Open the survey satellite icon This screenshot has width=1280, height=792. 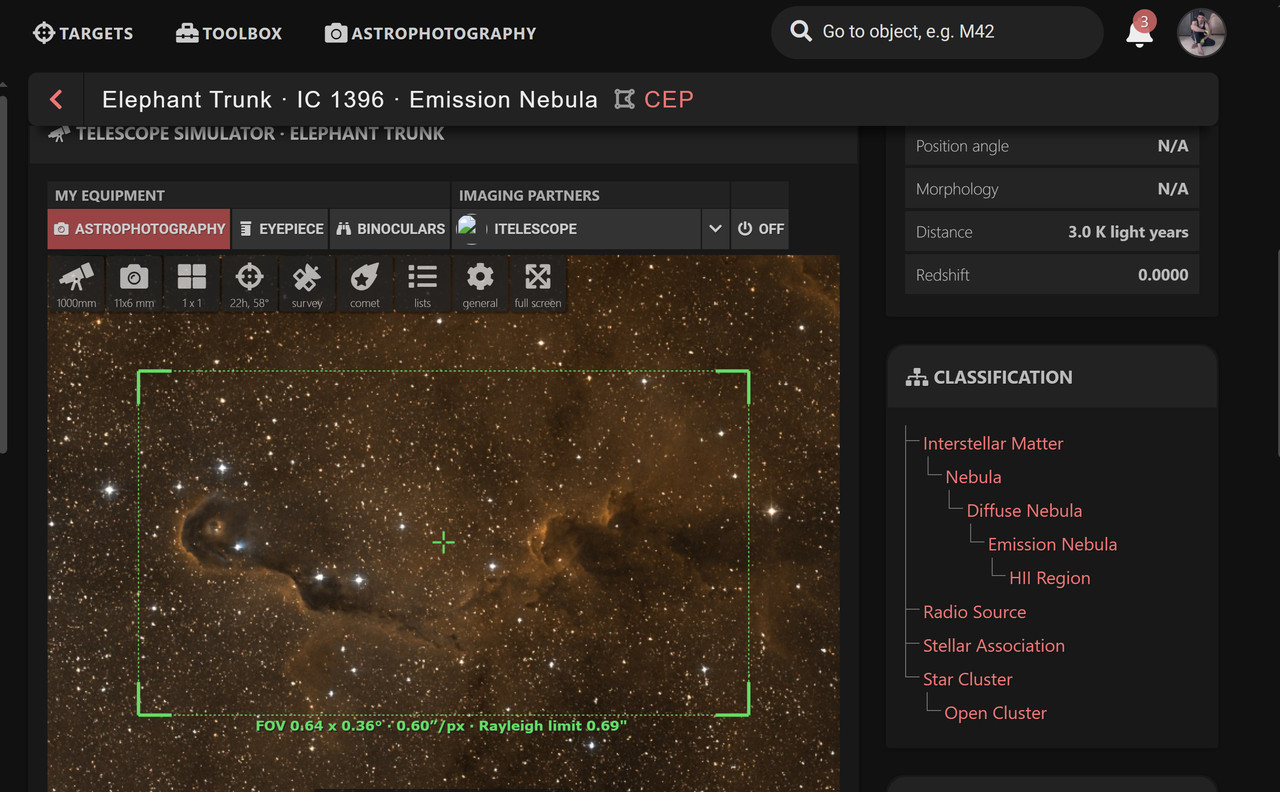(307, 284)
